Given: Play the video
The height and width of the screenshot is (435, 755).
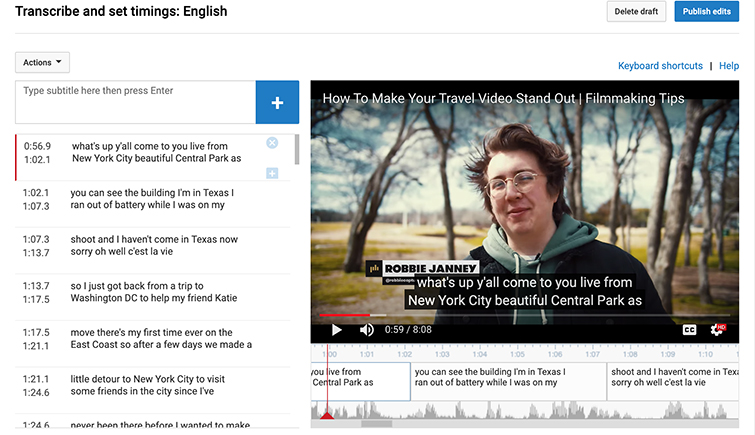Looking at the screenshot, I should 337,330.
